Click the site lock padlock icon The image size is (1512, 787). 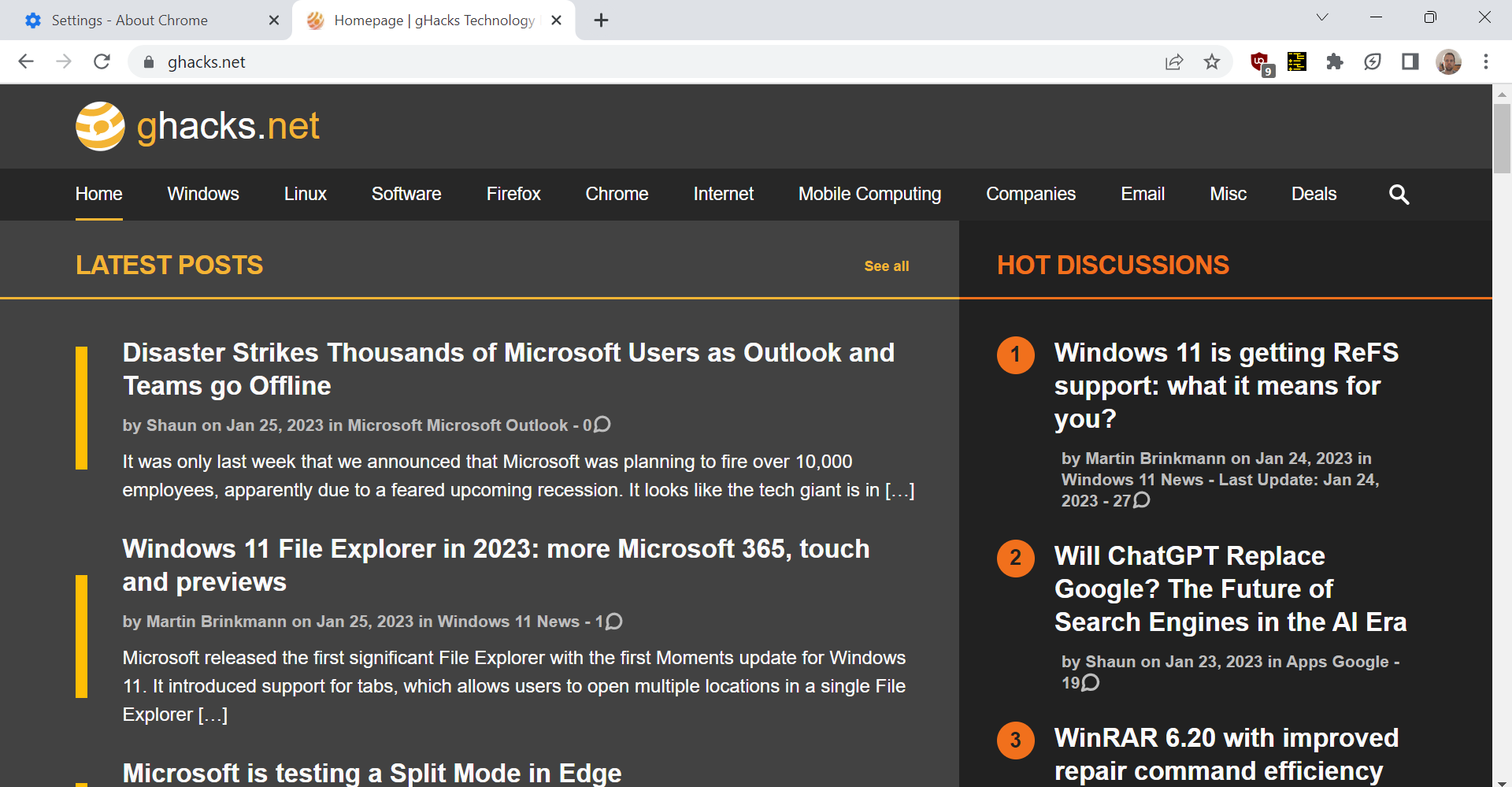pyautogui.click(x=149, y=62)
